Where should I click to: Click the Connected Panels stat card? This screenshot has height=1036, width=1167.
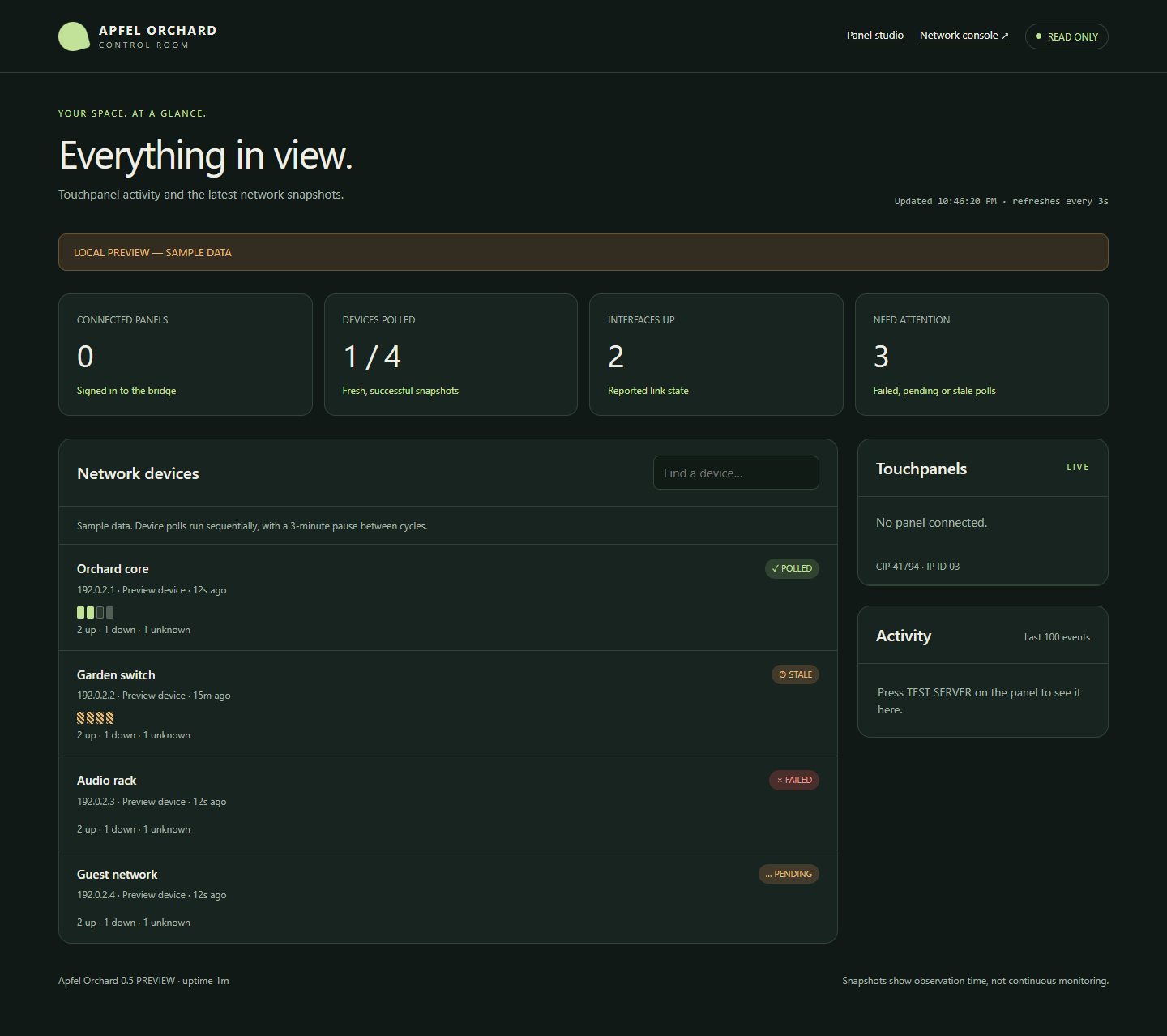(186, 354)
